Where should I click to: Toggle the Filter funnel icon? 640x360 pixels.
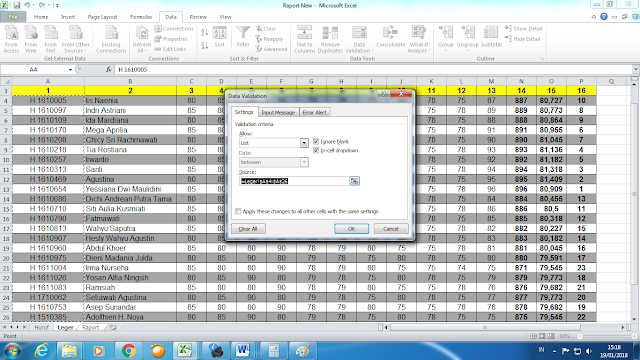tap(243, 38)
